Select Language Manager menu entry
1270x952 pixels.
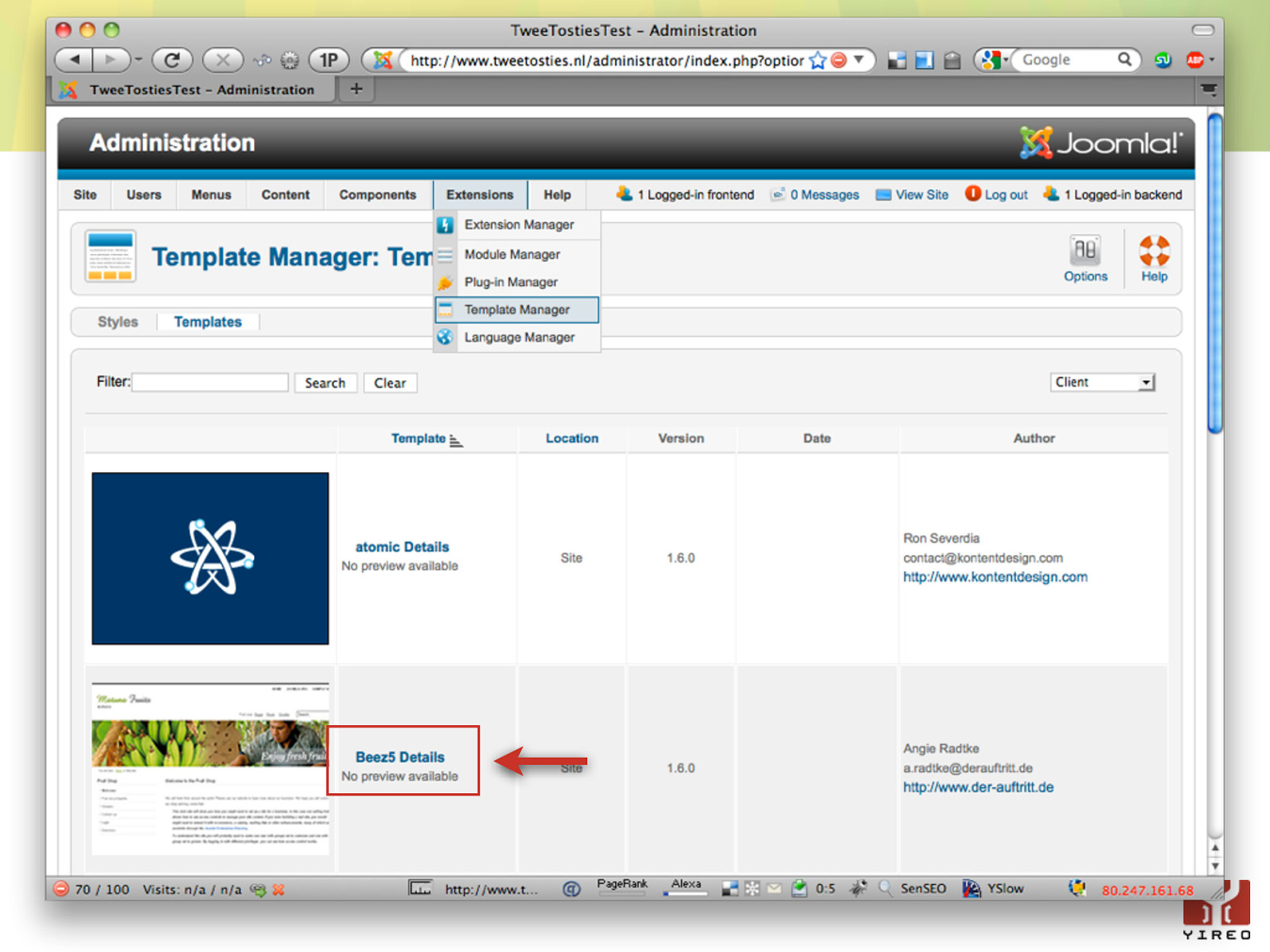(x=518, y=337)
